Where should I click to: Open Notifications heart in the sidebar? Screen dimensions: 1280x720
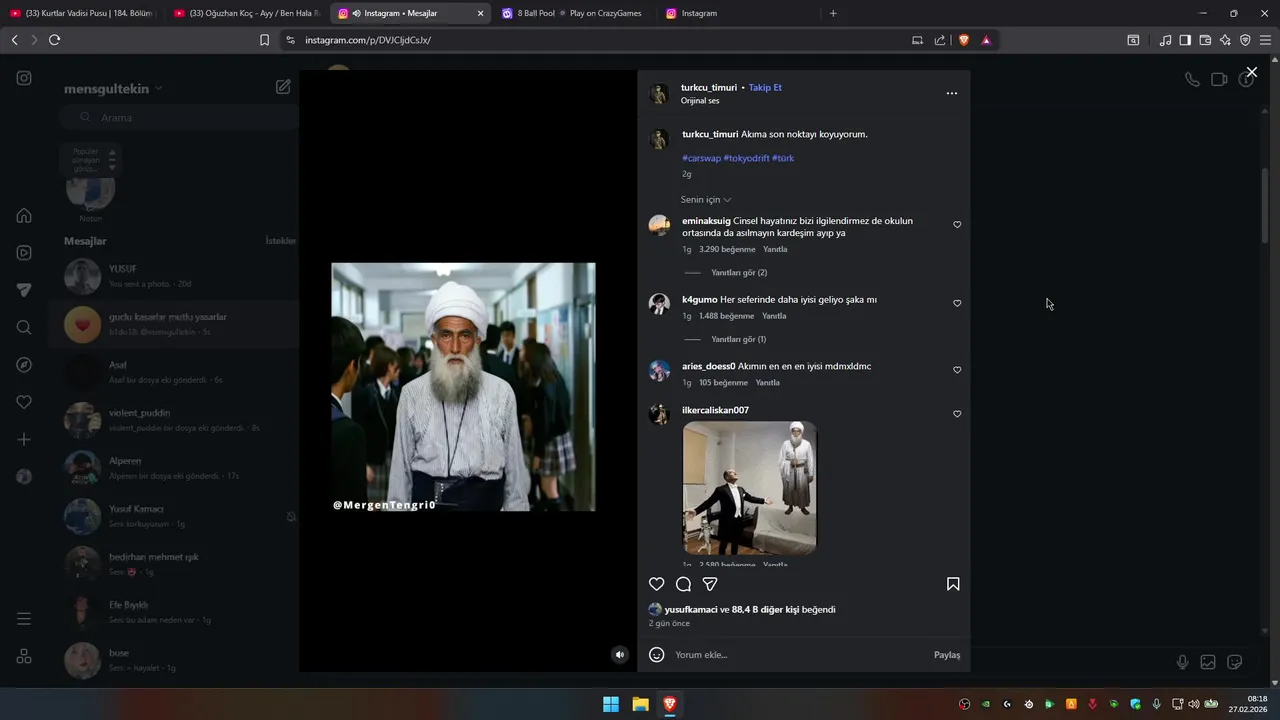point(24,402)
